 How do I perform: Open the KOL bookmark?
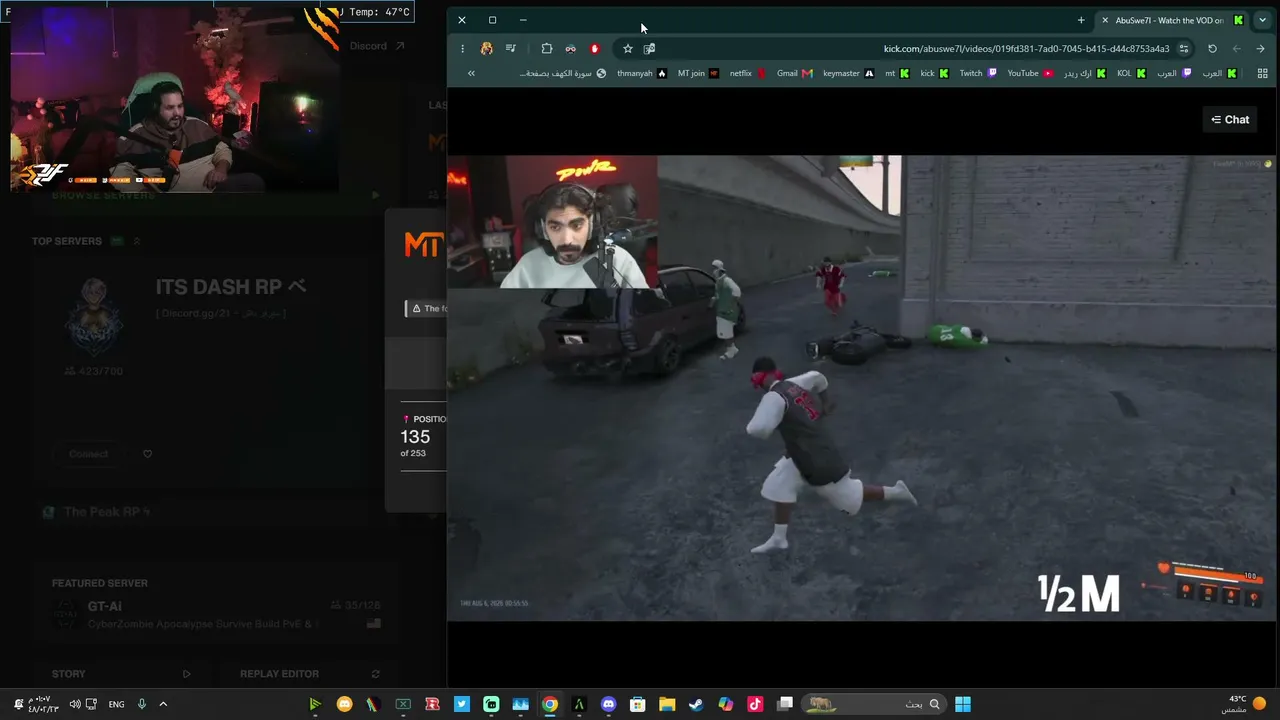pos(1131,73)
